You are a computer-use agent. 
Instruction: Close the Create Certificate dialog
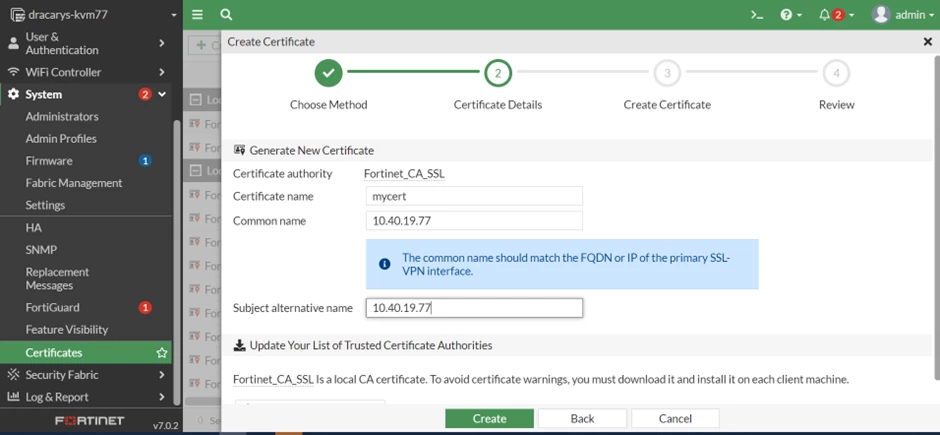tap(927, 41)
